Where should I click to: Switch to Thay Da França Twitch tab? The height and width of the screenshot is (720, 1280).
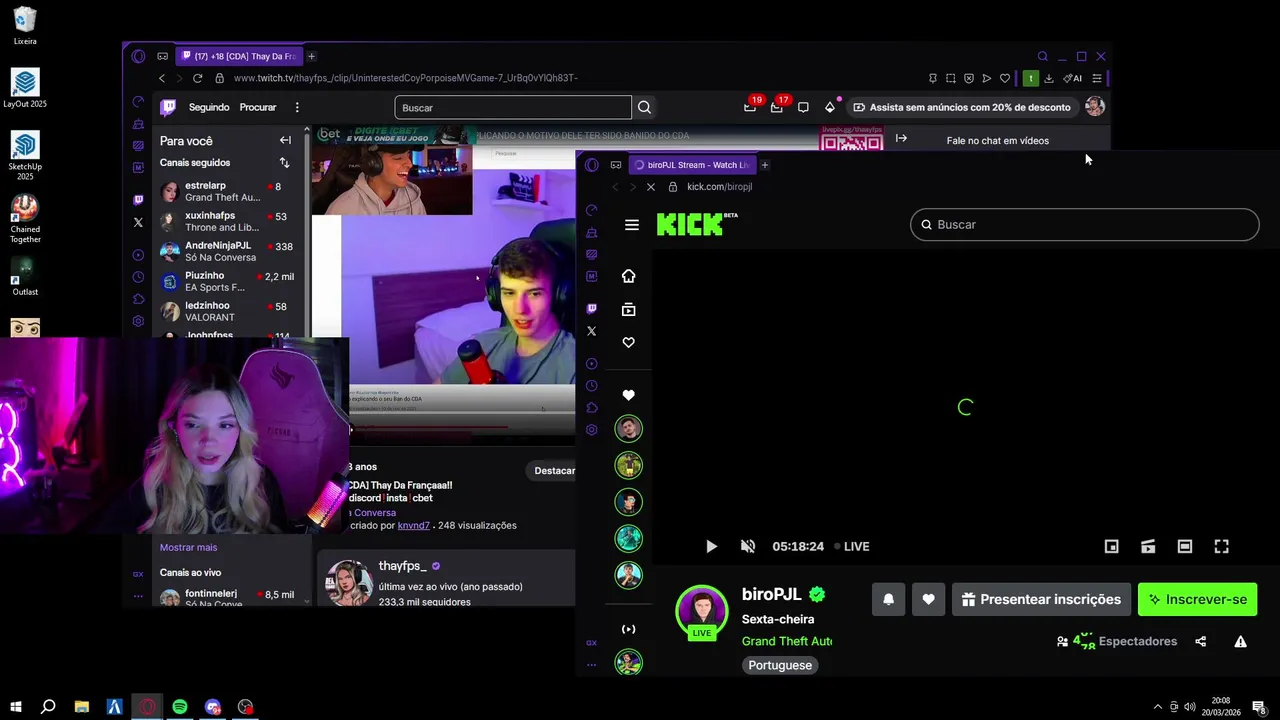click(239, 56)
